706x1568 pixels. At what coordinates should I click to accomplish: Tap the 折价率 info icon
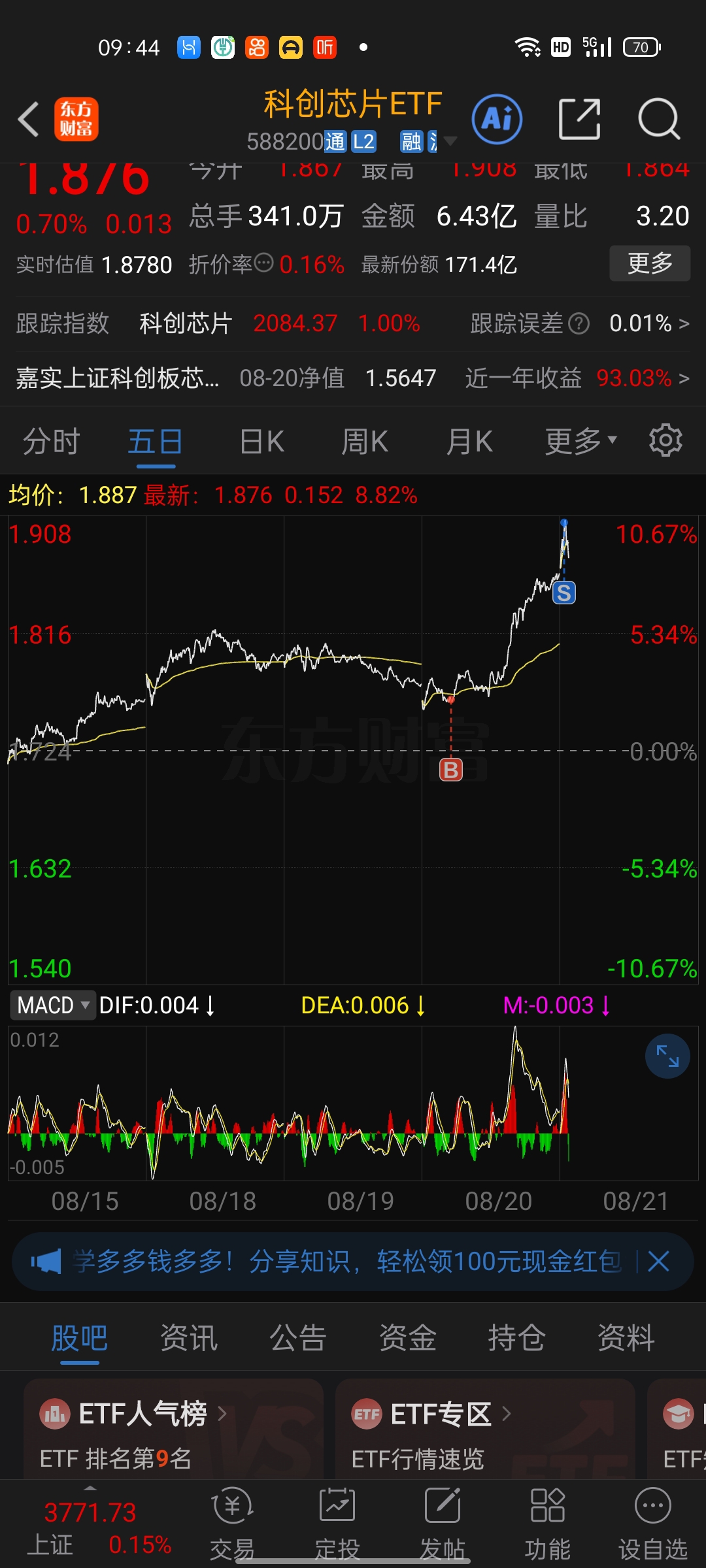click(263, 263)
